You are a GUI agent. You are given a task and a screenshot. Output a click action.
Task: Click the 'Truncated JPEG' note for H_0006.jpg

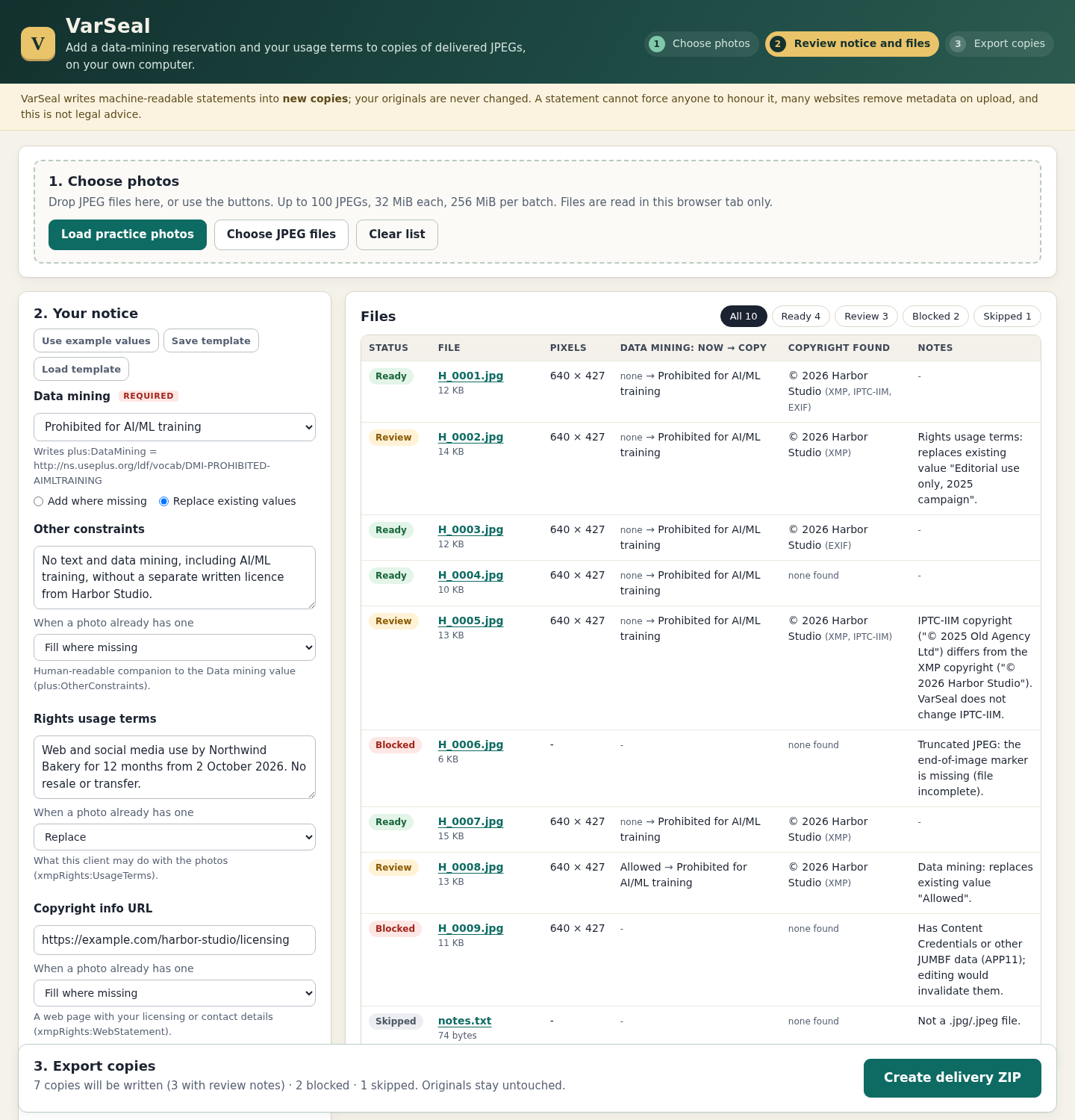[973, 768]
